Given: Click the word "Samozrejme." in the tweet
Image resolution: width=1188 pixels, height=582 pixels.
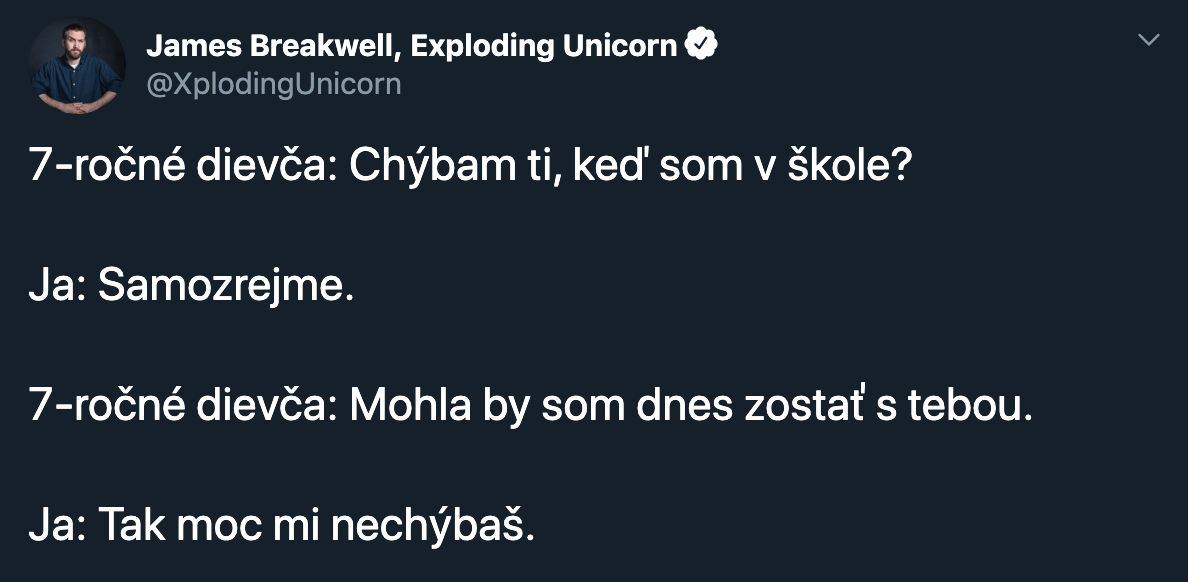Looking at the screenshot, I should tap(226, 288).
